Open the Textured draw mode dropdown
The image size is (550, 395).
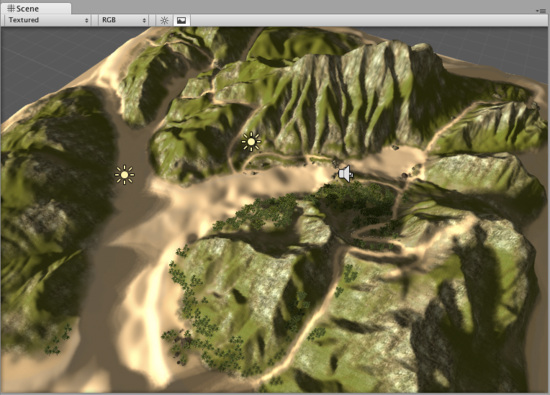click(x=48, y=20)
